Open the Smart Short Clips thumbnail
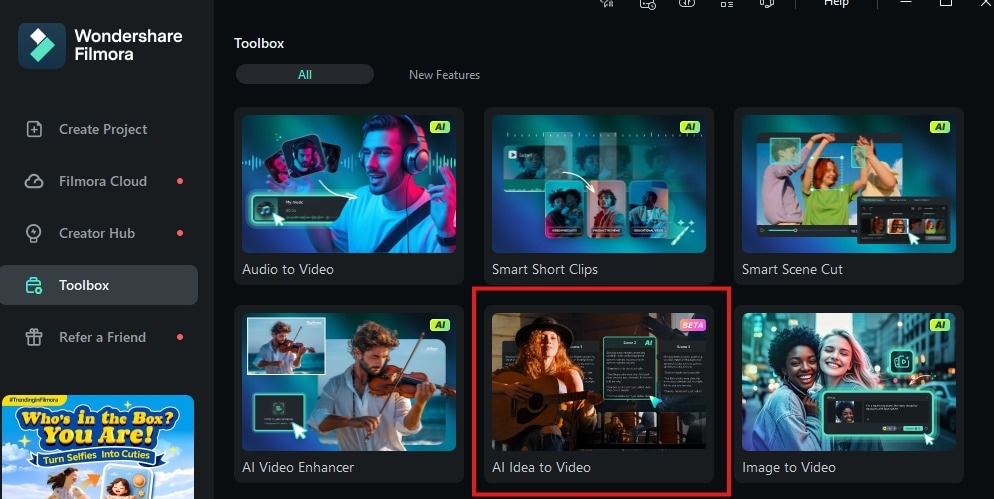The image size is (994, 499). click(599, 184)
